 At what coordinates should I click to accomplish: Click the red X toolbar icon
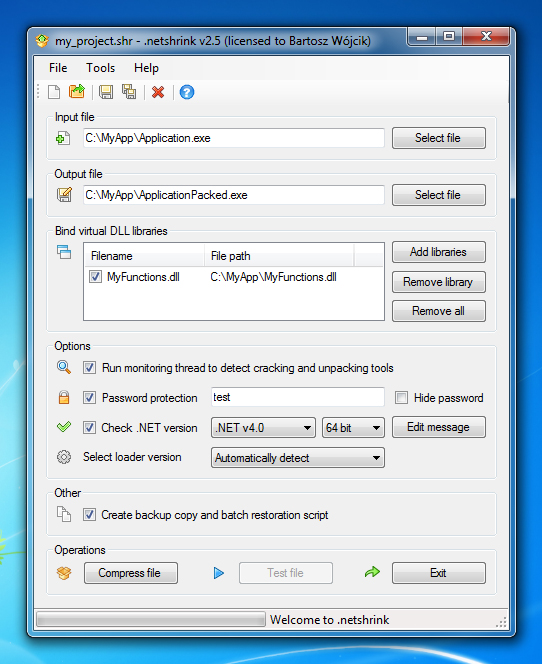158,92
